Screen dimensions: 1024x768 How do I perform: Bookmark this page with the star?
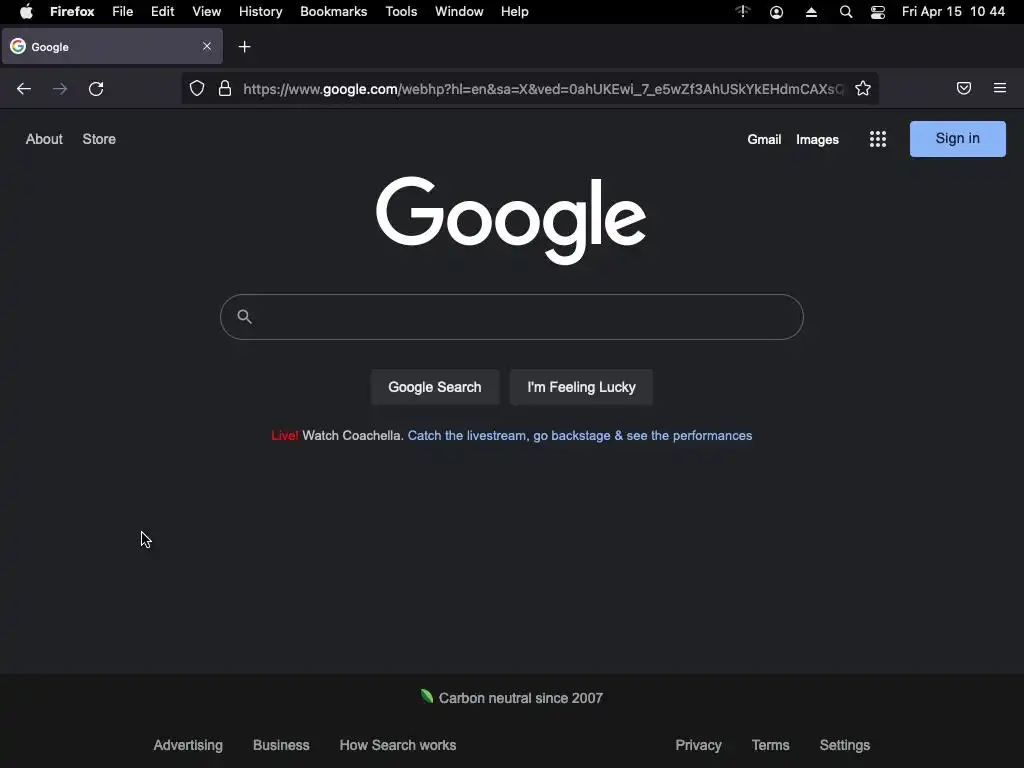[863, 88]
